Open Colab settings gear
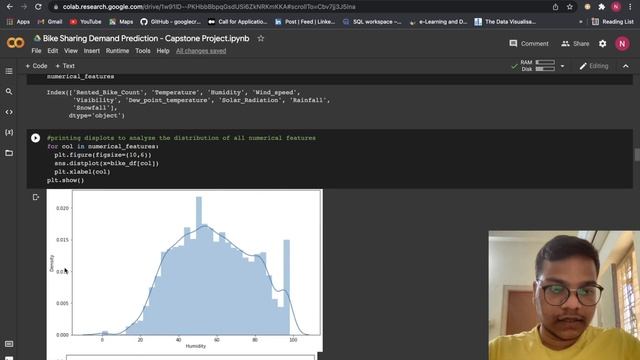The height and width of the screenshot is (360, 640). [602, 44]
